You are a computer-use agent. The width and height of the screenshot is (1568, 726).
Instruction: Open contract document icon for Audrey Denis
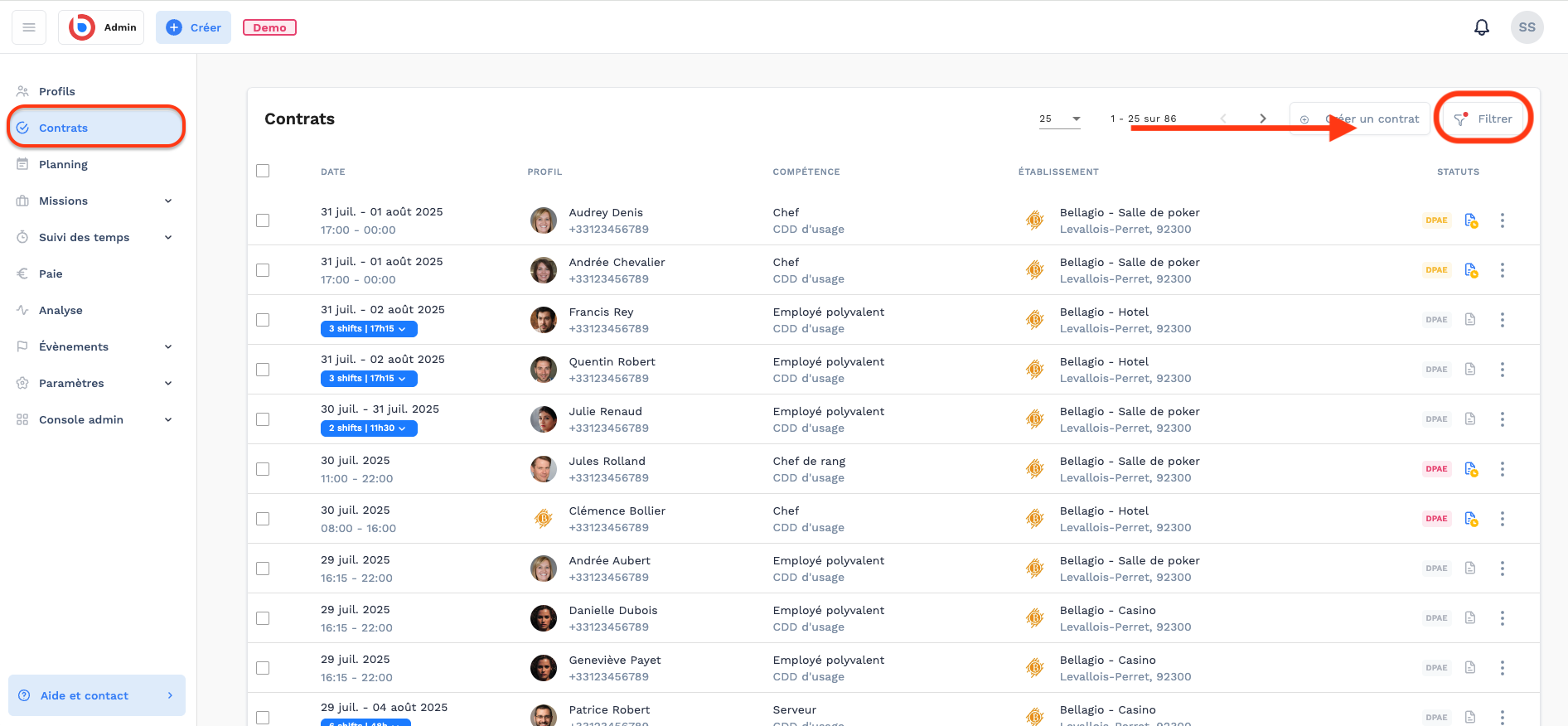(1470, 220)
